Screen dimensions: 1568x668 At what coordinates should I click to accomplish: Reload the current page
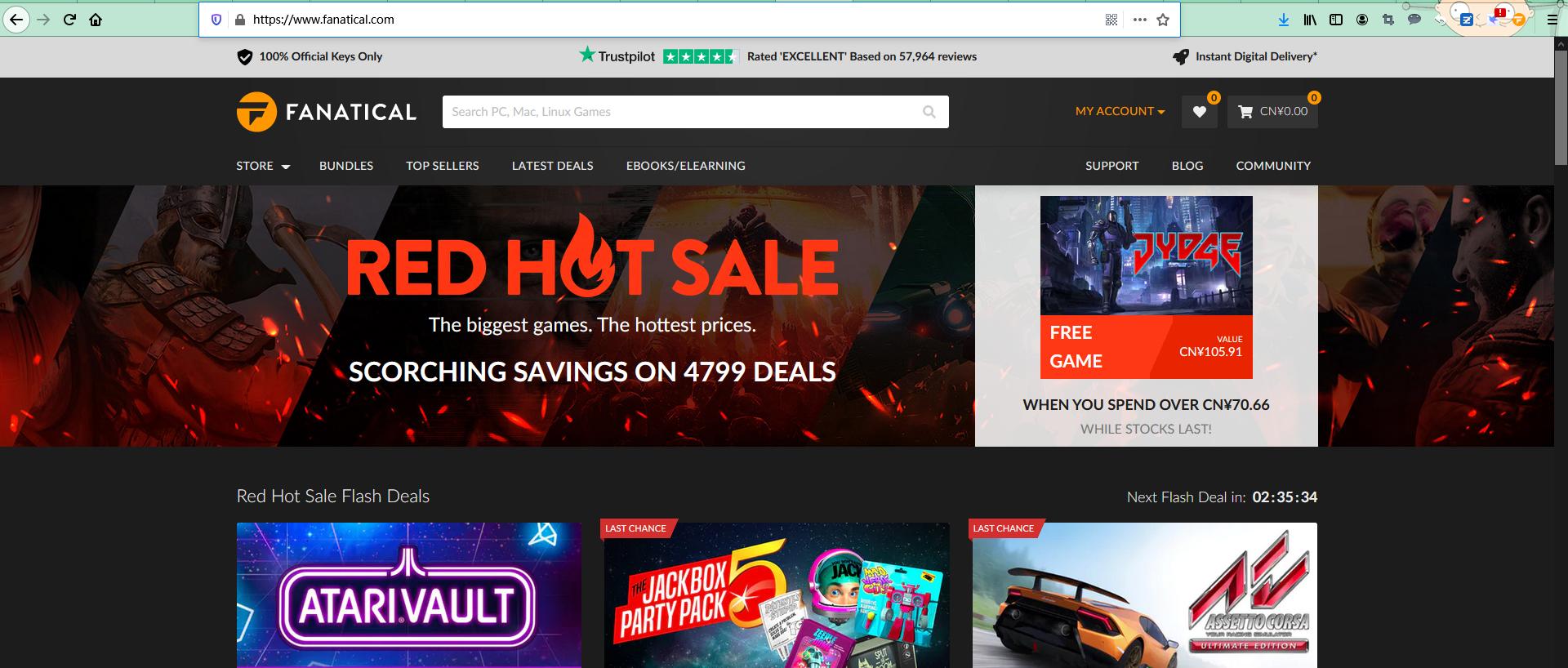(x=69, y=20)
